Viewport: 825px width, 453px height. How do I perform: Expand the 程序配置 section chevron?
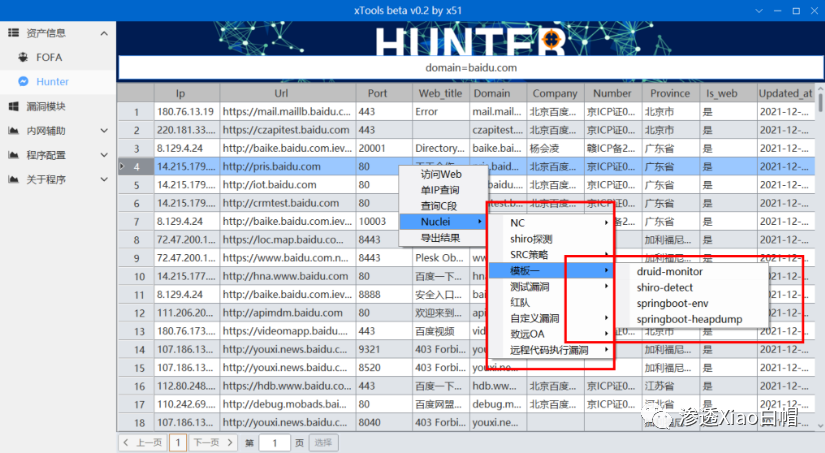(104, 155)
